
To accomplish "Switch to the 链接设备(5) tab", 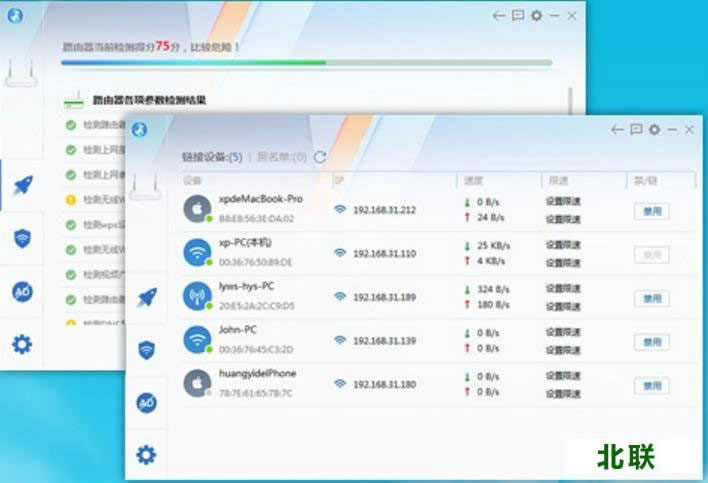I will click(x=212, y=157).
